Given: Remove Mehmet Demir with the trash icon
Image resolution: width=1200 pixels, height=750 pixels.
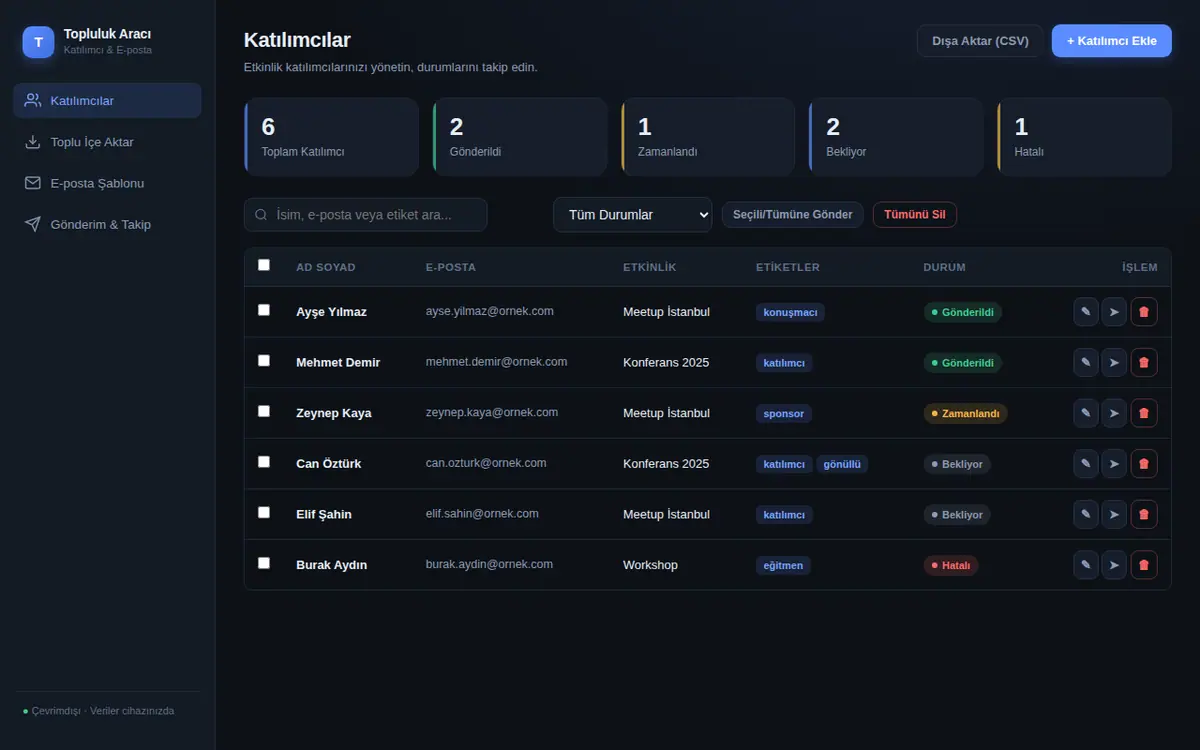Looking at the screenshot, I should click(x=1144, y=362).
